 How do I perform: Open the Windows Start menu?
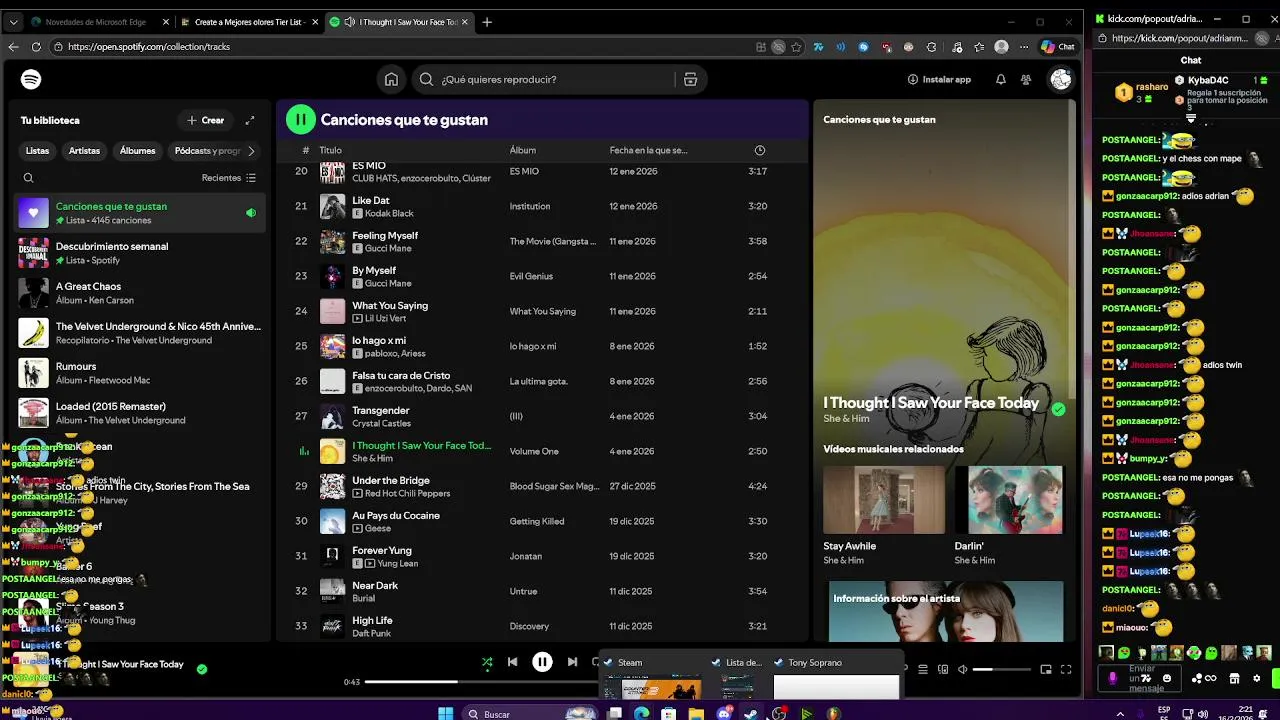tap(445, 713)
